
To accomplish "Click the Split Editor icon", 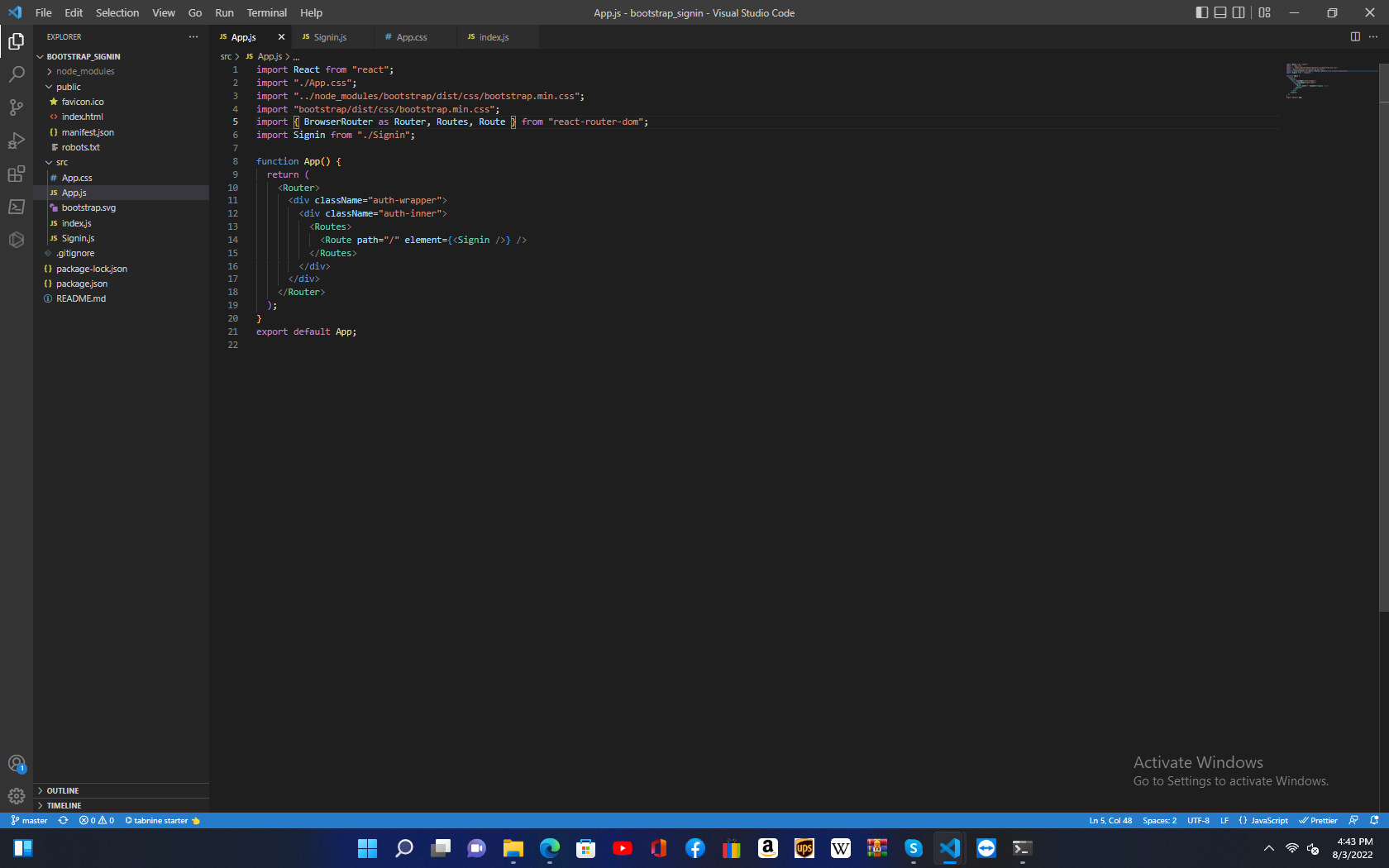I will pos(1354,36).
